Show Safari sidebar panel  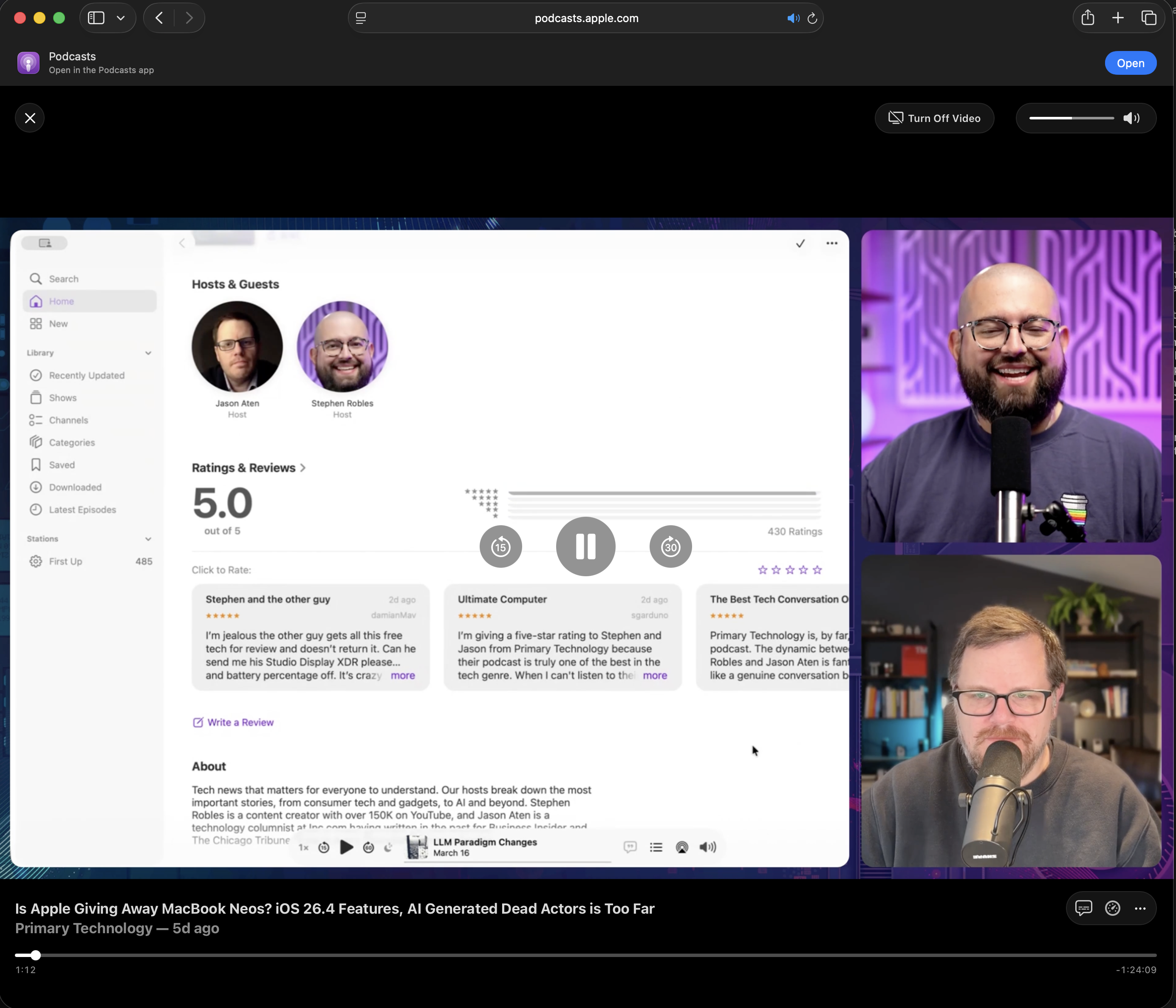[x=96, y=18]
